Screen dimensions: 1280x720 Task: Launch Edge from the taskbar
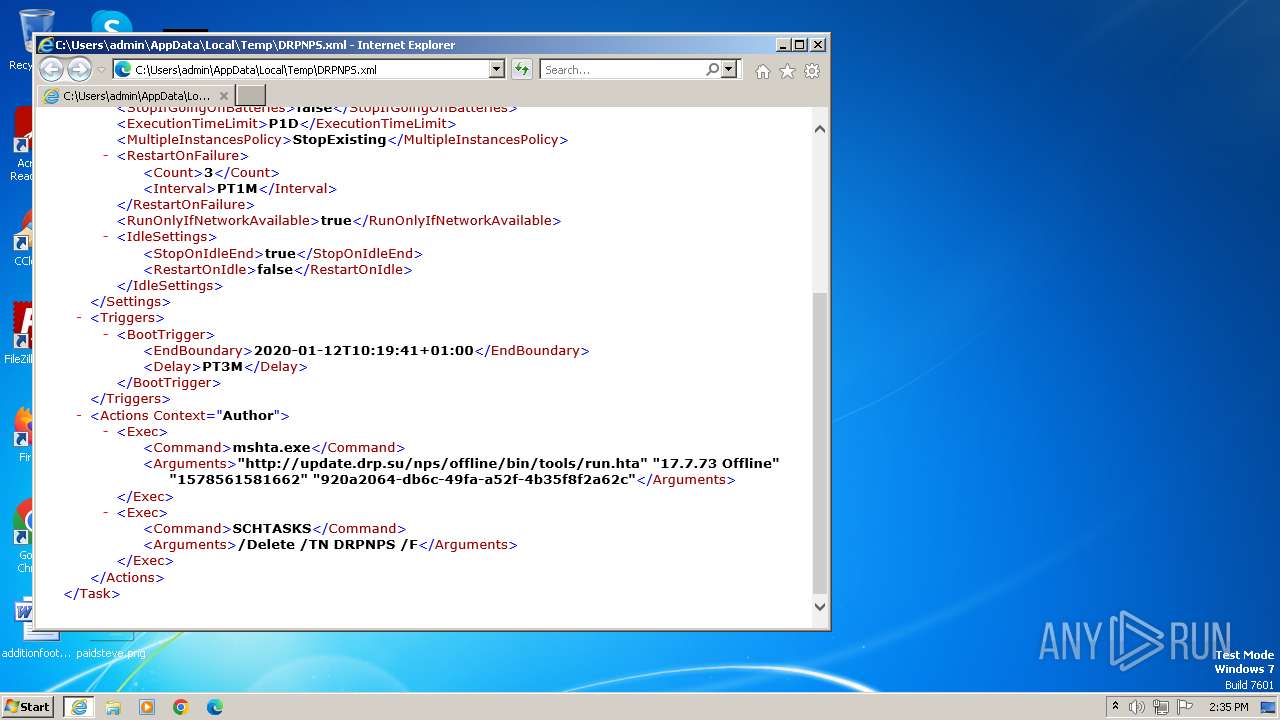coord(215,707)
